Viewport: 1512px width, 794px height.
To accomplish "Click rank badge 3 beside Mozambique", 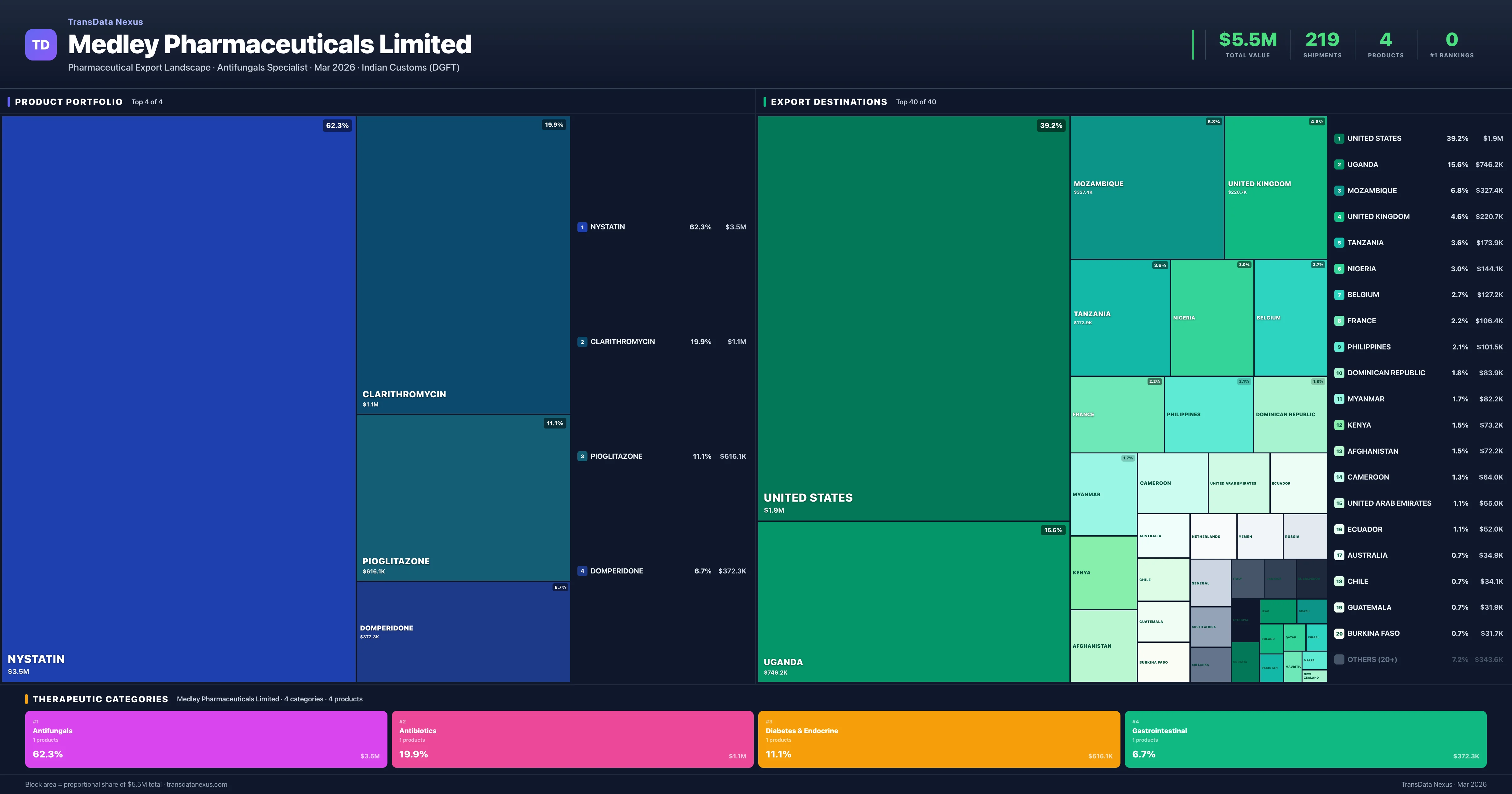I will pos(1339,190).
